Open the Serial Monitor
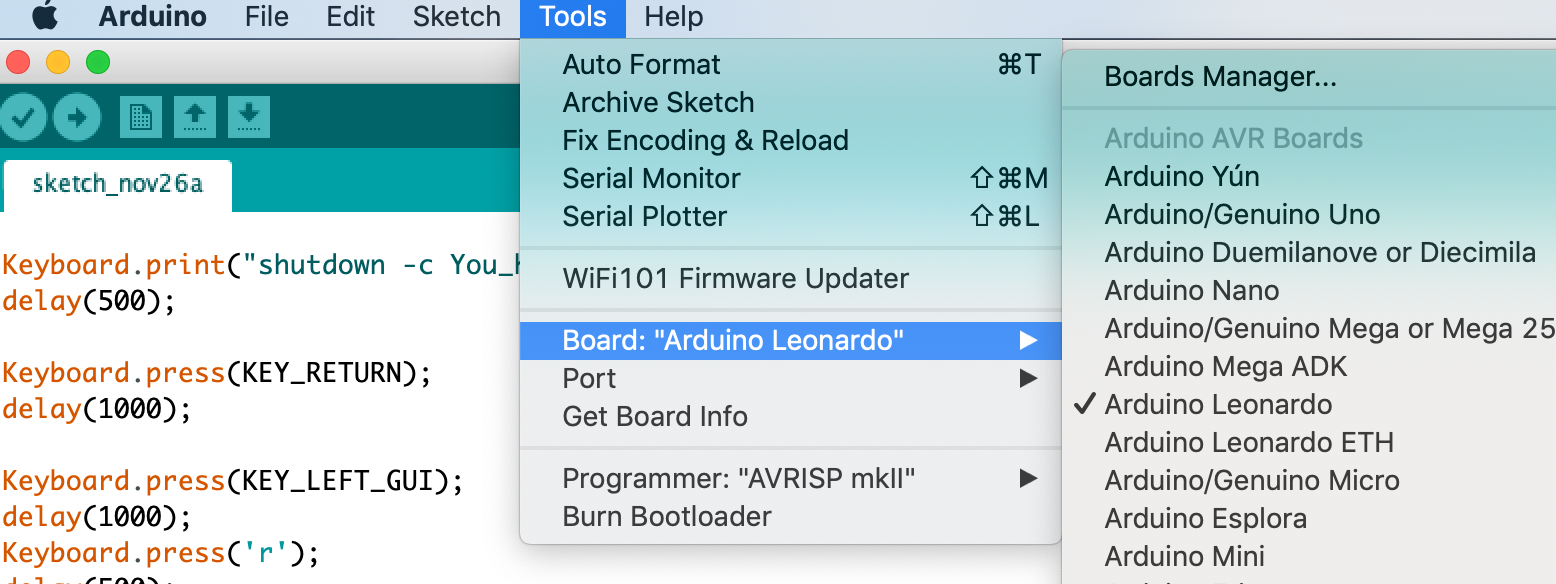 click(x=791, y=179)
